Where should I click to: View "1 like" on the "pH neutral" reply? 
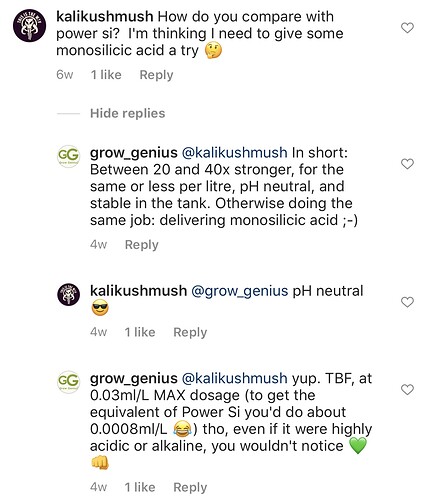tap(140, 332)
